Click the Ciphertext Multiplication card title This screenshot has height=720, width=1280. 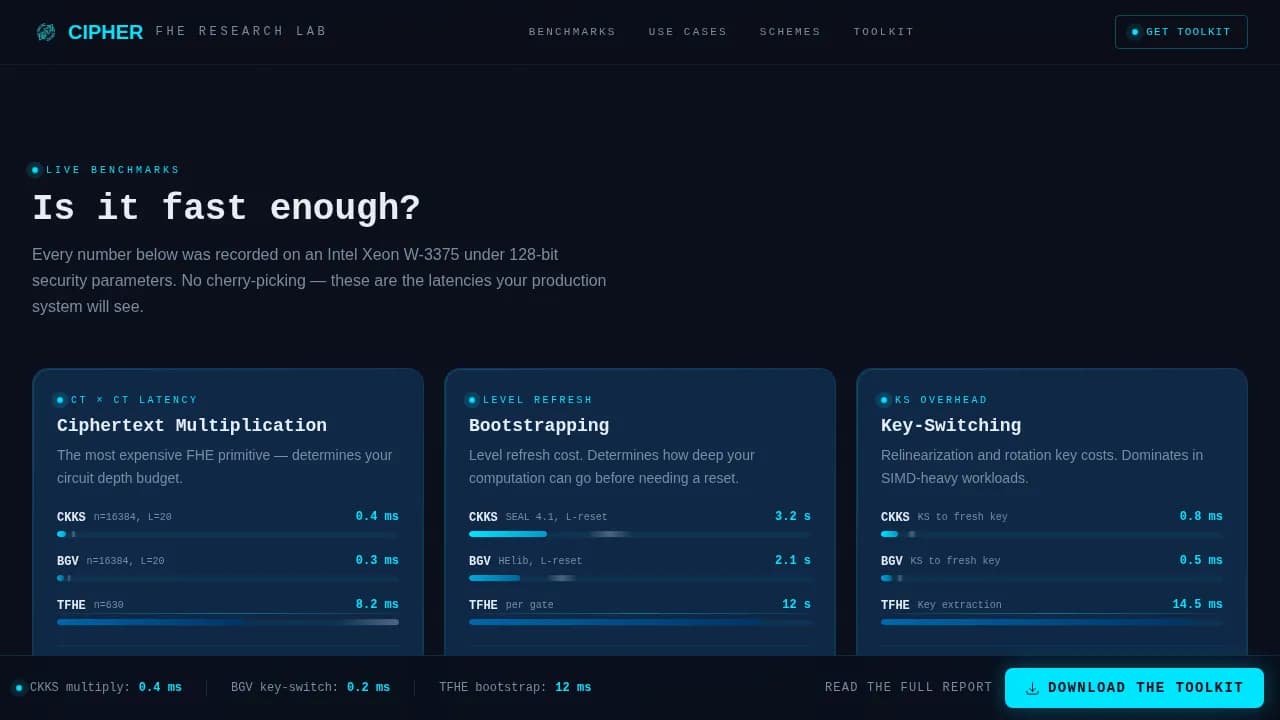click(192, 425)
